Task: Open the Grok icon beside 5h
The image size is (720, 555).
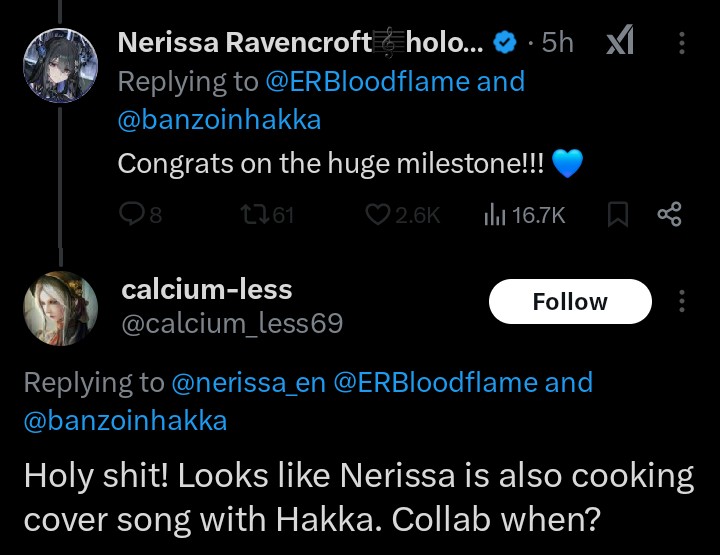Action: [x=620, y=40]
